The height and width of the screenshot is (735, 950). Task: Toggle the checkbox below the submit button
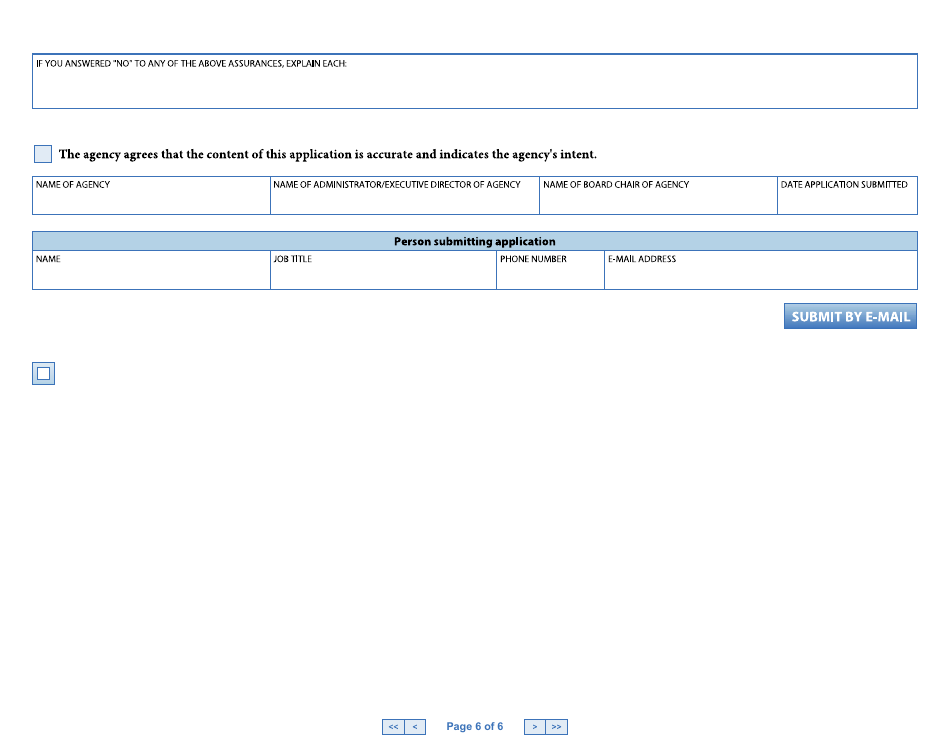click(x=43, y=373)
